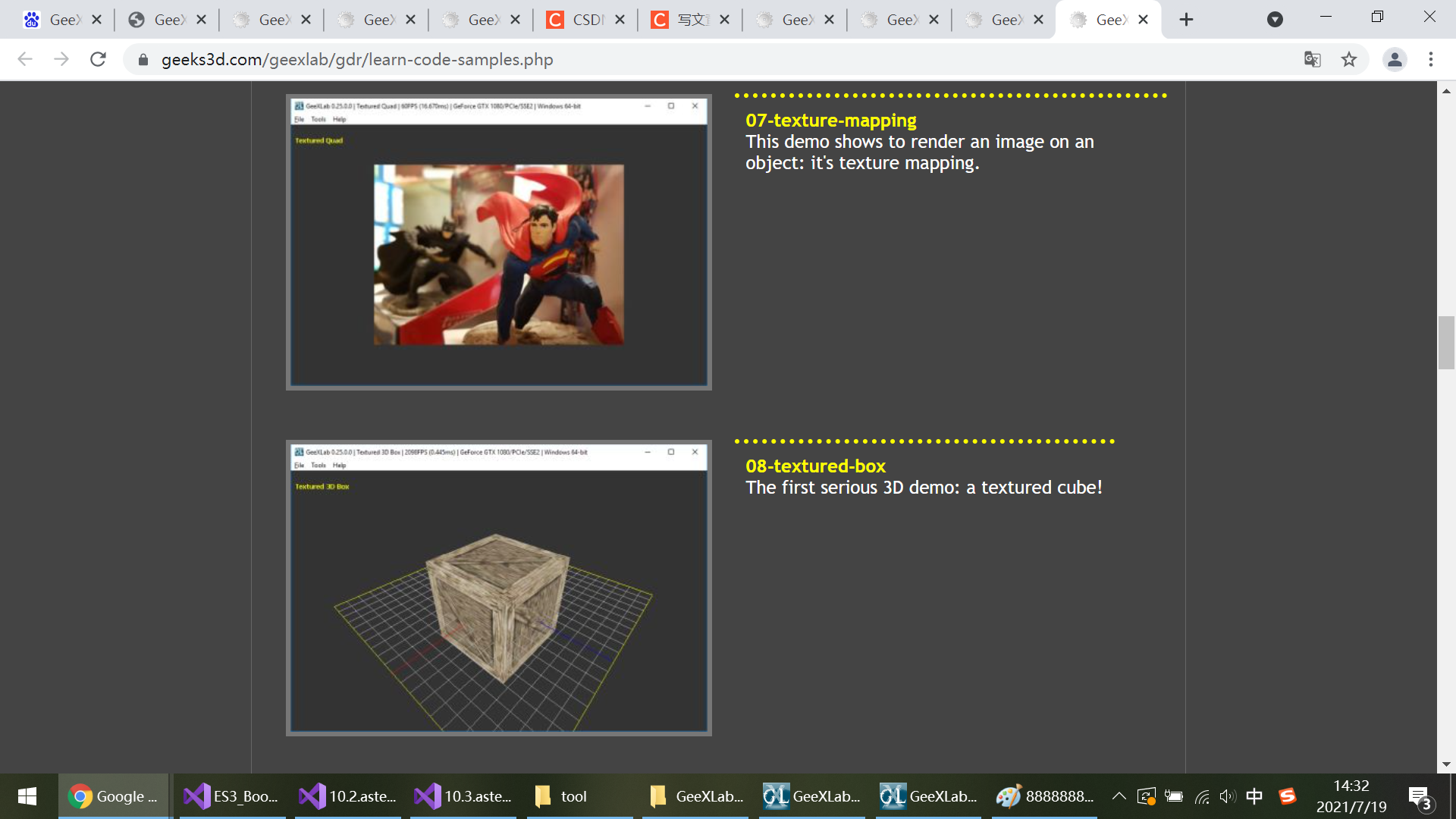Screen dimensions: 1456x819
Task: Toggle Chinese input mode indicator
Action: [x=1254, y=796]
